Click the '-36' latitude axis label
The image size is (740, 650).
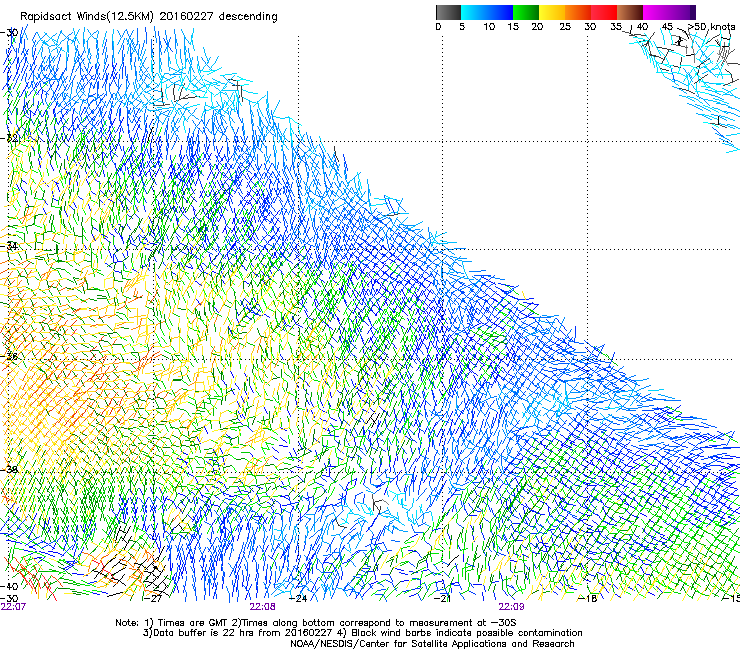[9, 356]
